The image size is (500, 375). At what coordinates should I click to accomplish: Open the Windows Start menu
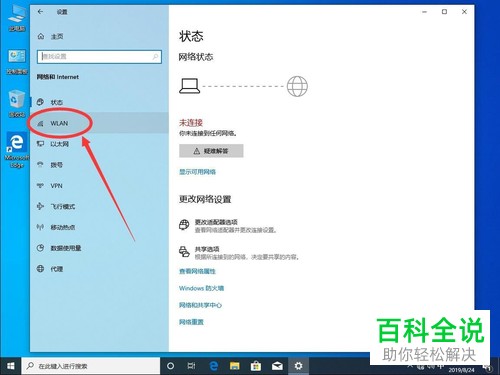(11, 366)
